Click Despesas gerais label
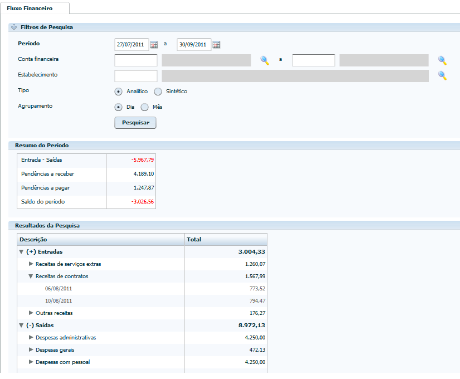Image resolution: width=460 pixels, height=379 pixels. pyautogui.click(x=55, y=350)
